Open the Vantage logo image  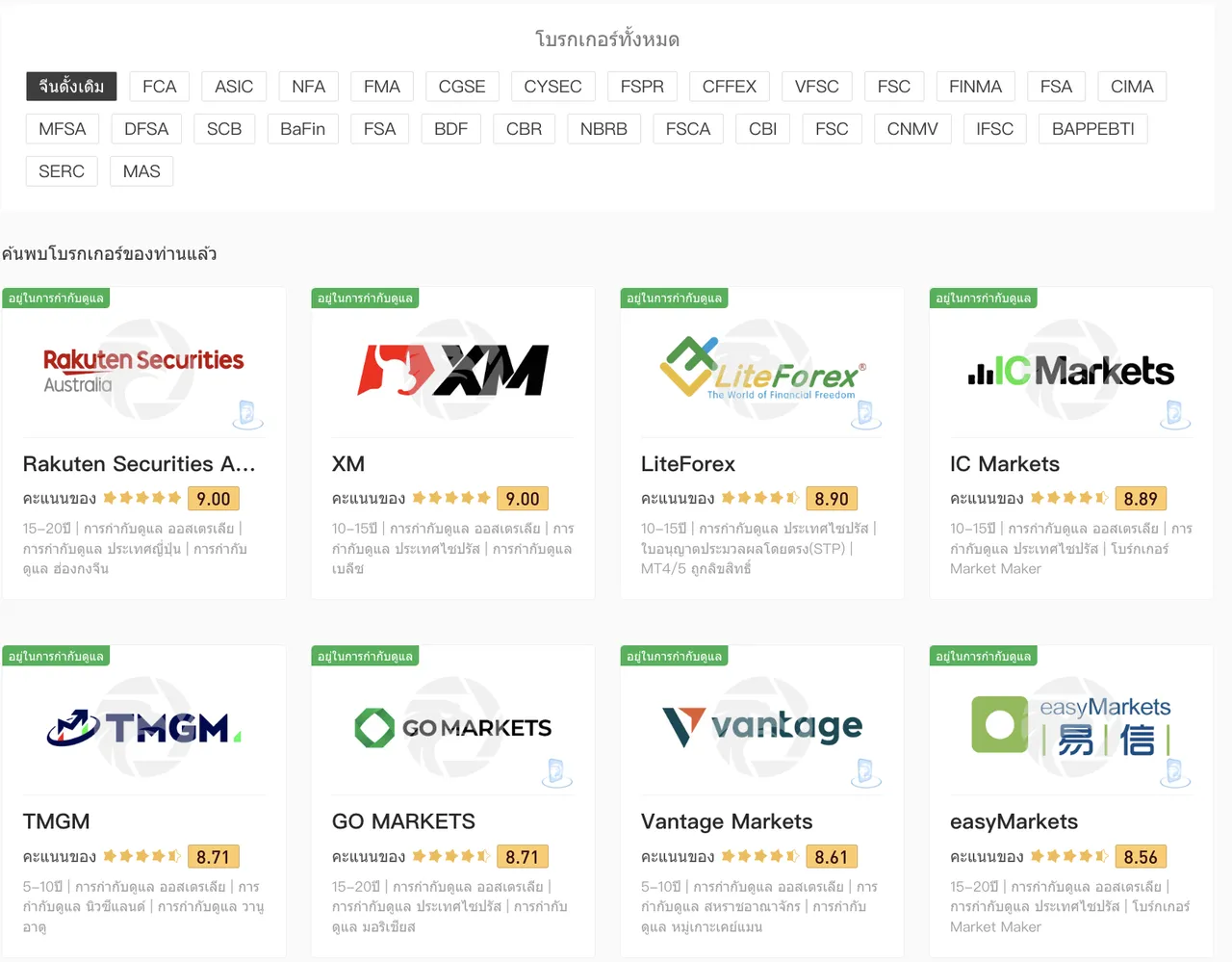[x=762, y=727]
